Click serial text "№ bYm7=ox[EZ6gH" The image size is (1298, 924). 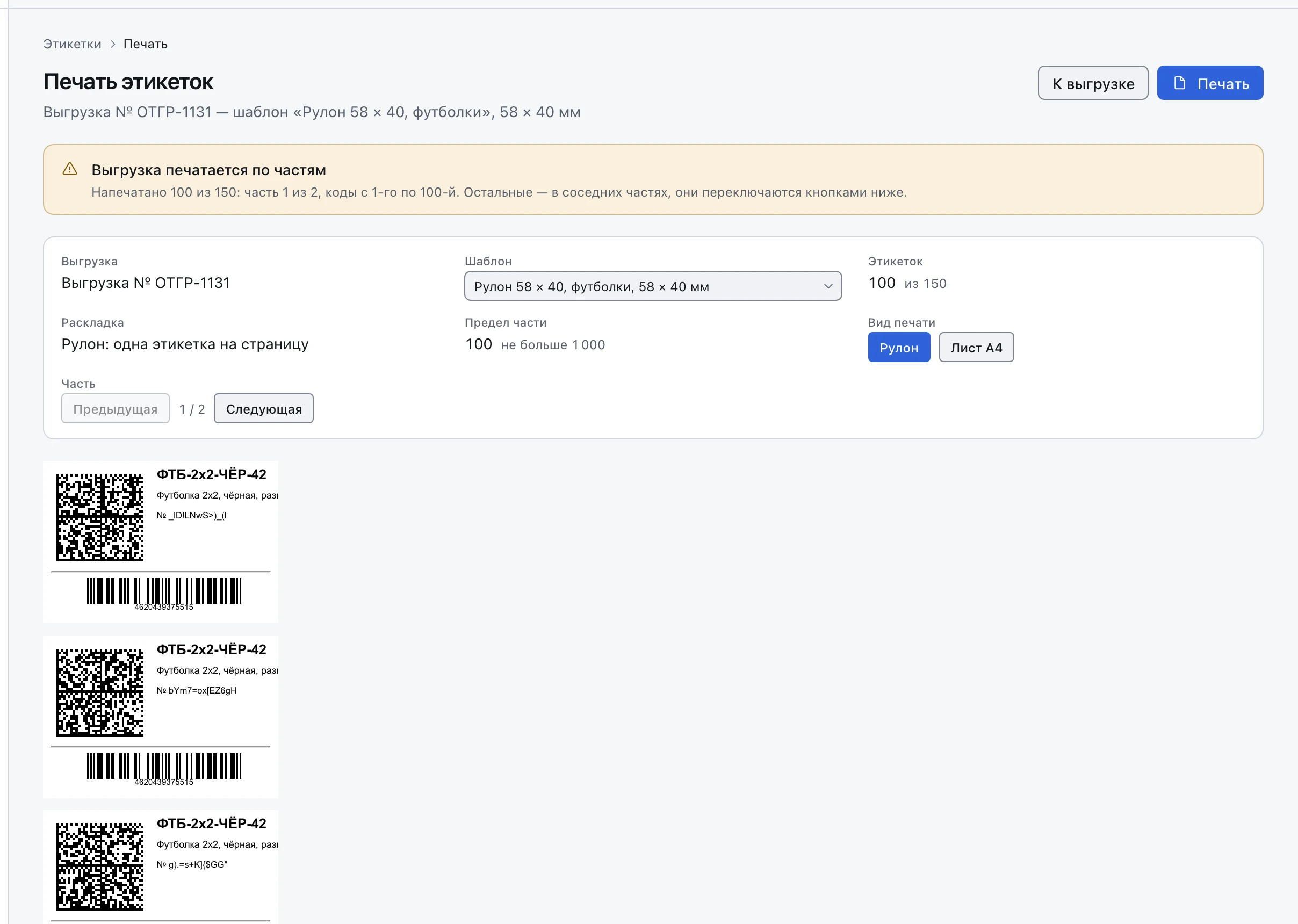click(197, 691)
